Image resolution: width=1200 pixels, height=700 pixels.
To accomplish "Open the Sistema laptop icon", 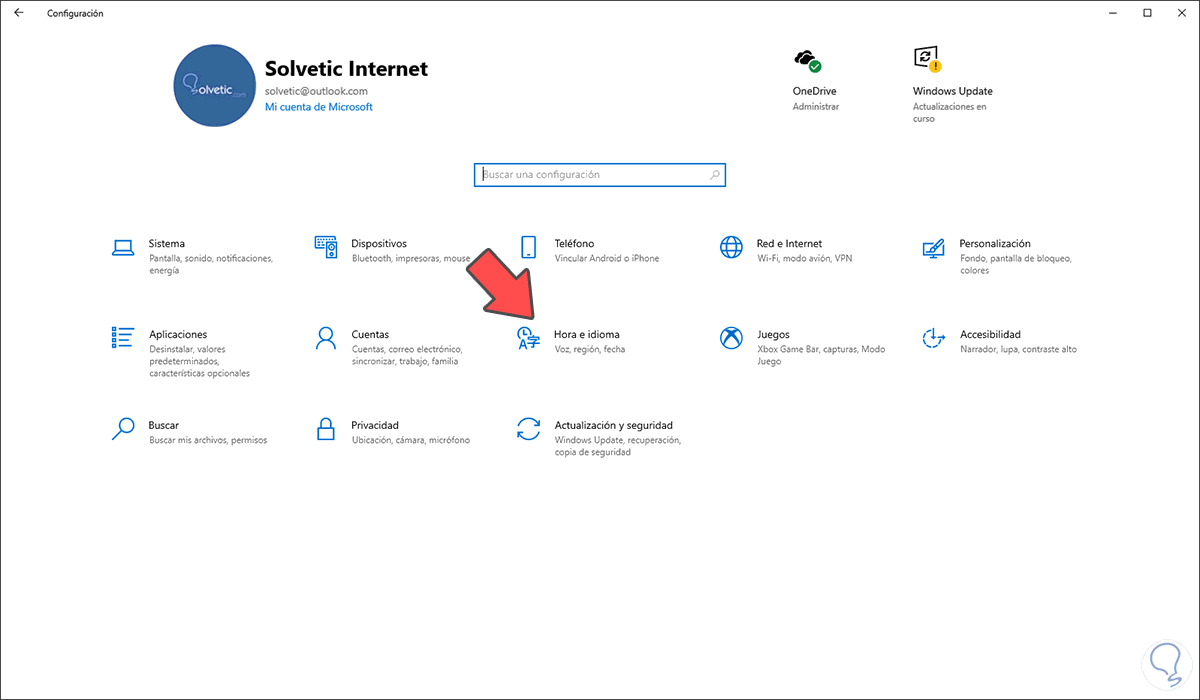I will pos(123,247).
